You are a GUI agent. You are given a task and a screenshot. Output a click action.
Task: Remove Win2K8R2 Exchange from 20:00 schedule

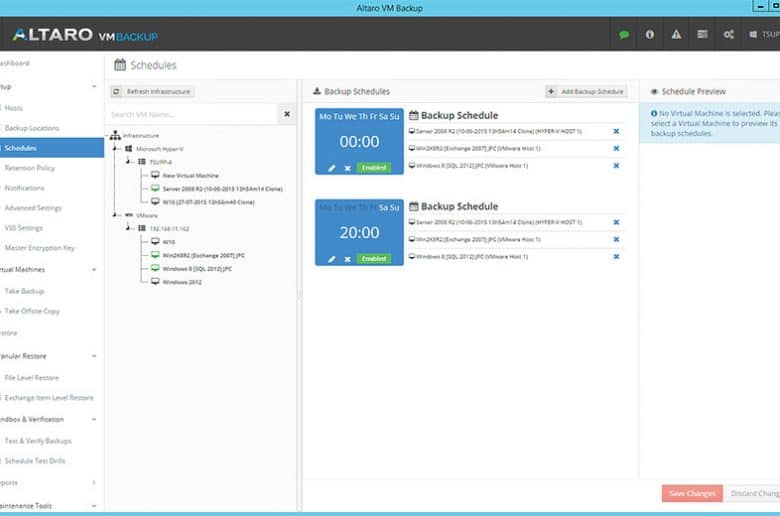click(x=616, y=239)
